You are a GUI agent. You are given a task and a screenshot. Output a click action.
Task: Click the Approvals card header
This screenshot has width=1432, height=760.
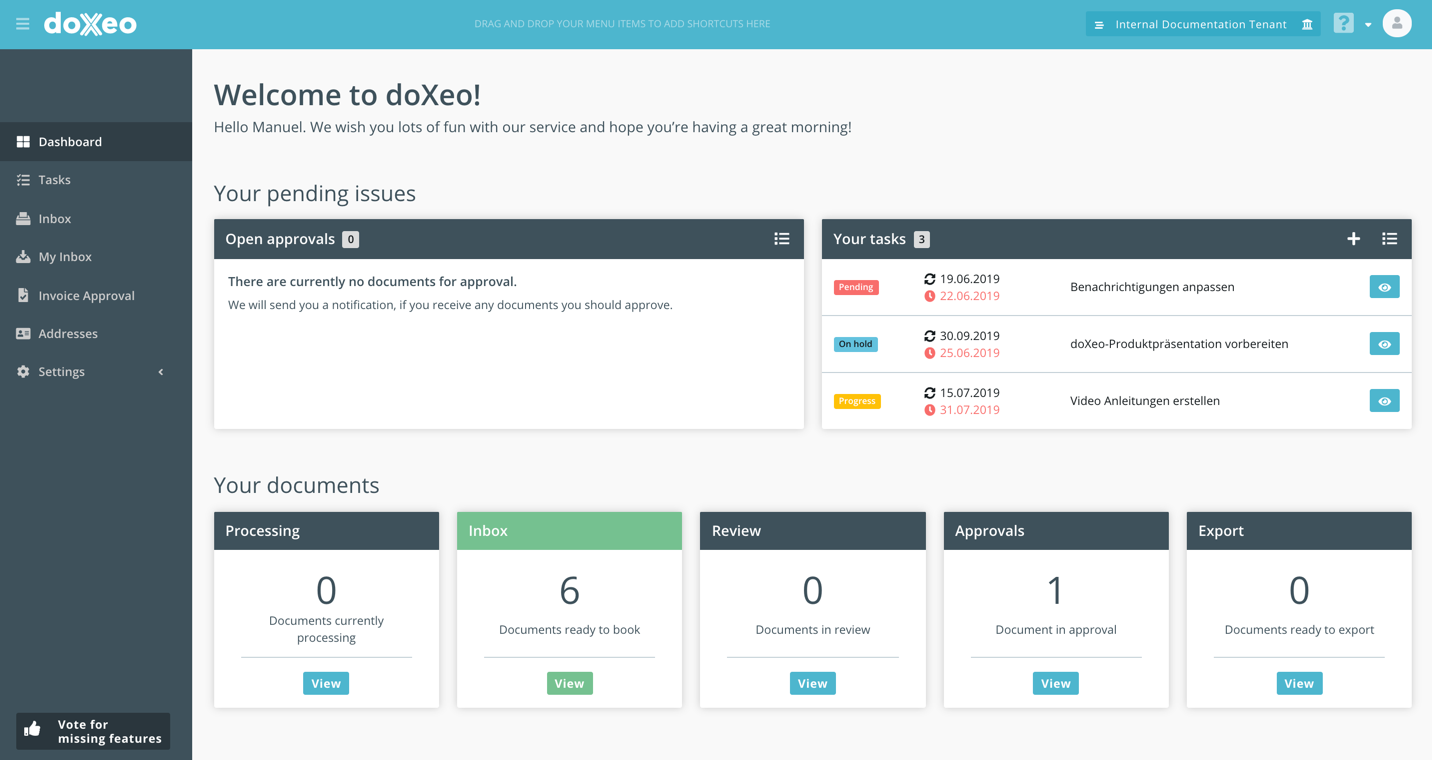(1056, 531)
